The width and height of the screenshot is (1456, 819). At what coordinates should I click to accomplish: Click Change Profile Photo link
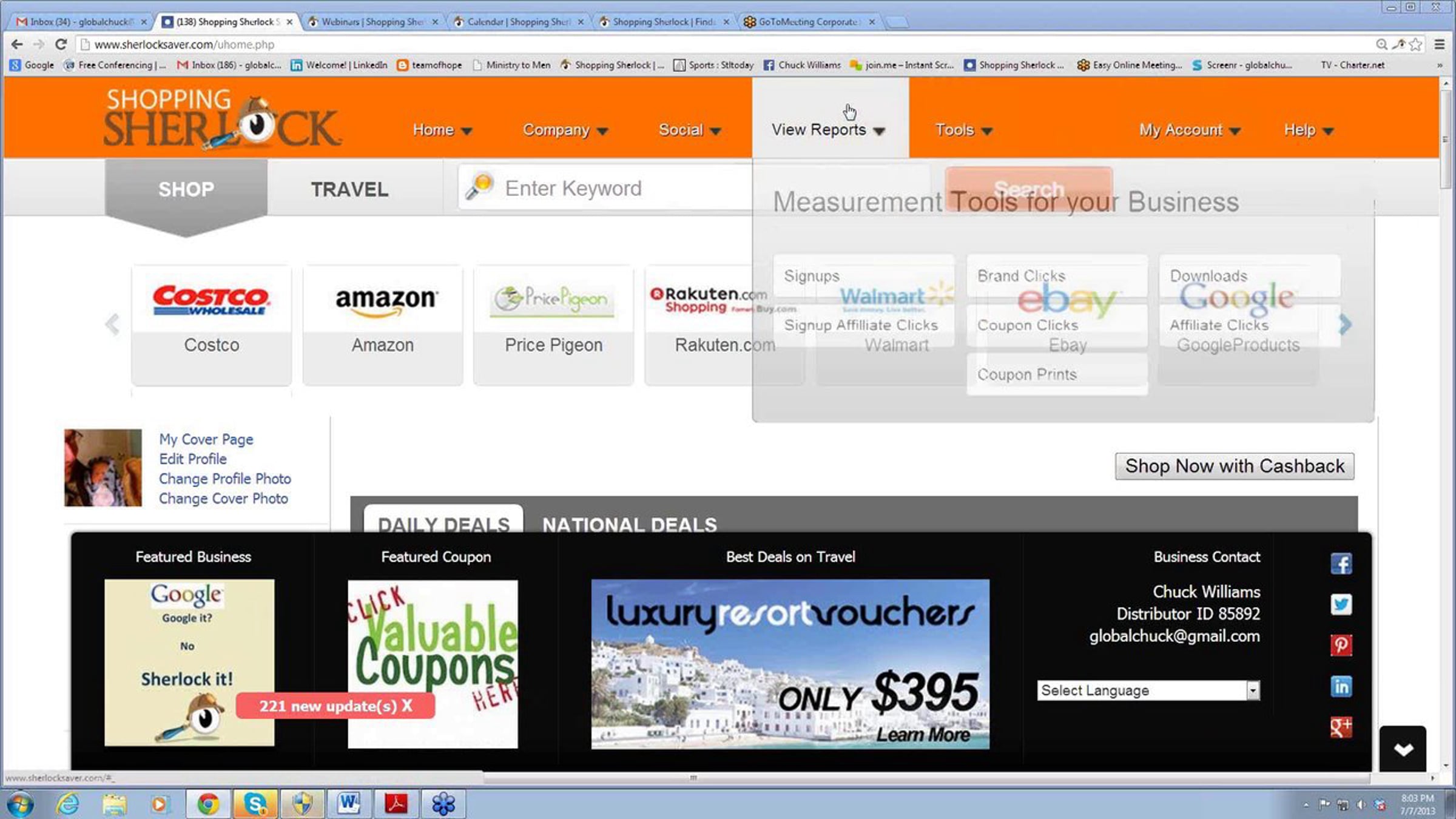click(224, 479)
